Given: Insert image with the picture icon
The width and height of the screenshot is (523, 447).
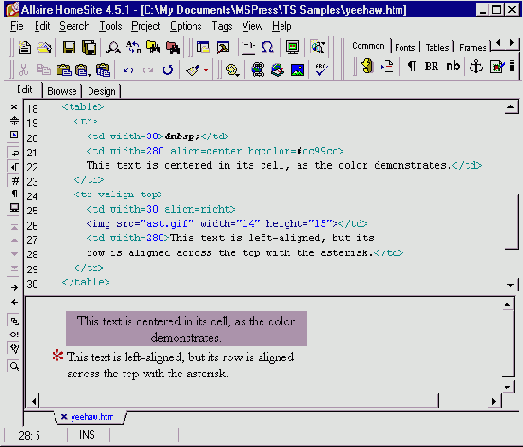Looking at the screenshot, I should point(297,70).
